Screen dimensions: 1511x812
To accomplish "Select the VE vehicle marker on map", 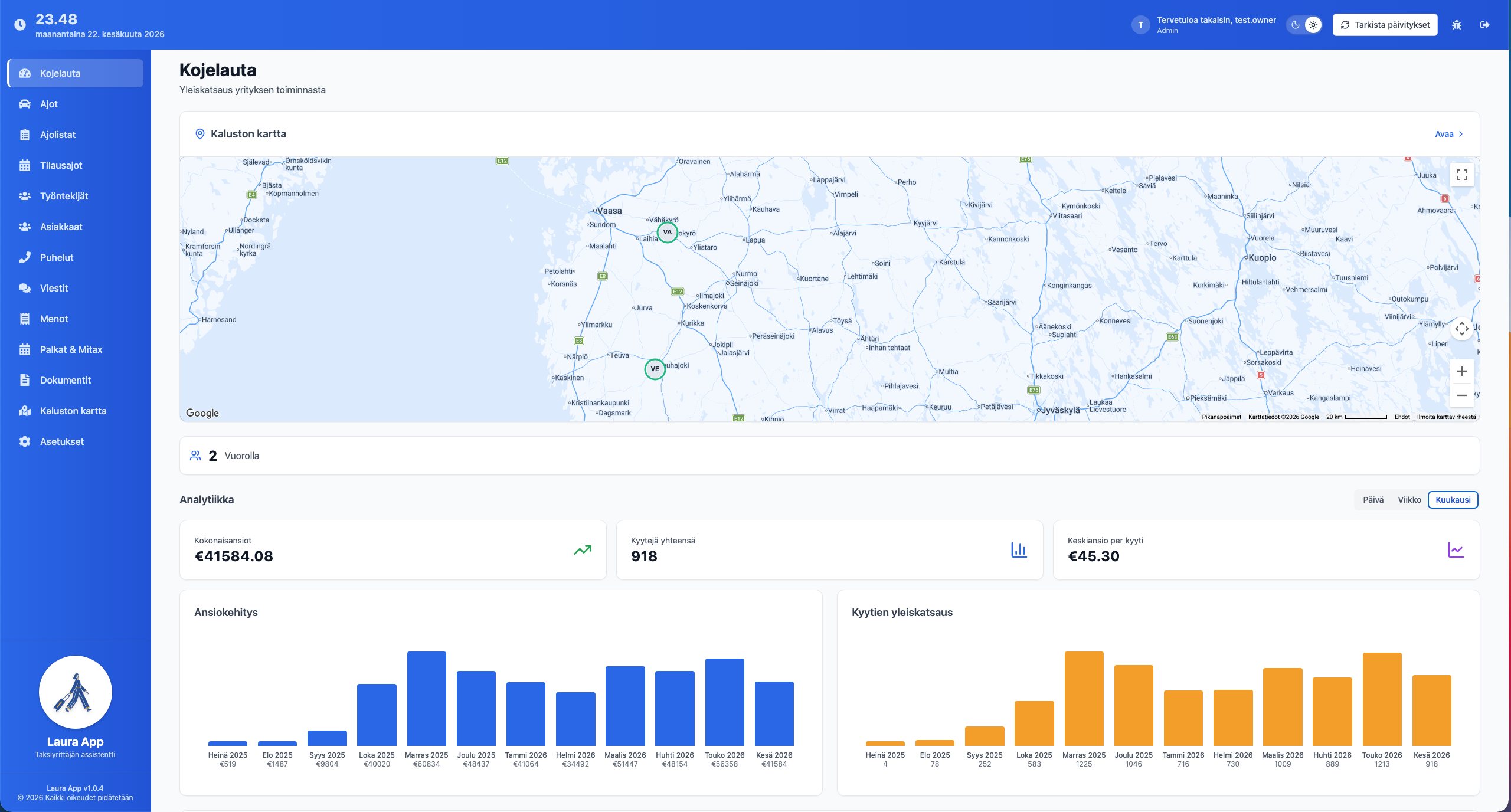I will coord(655,369).
